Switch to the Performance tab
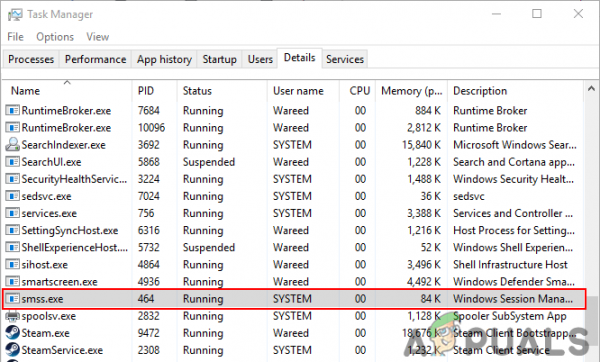Viewport: 600px width, 362px height. [95, 59]
